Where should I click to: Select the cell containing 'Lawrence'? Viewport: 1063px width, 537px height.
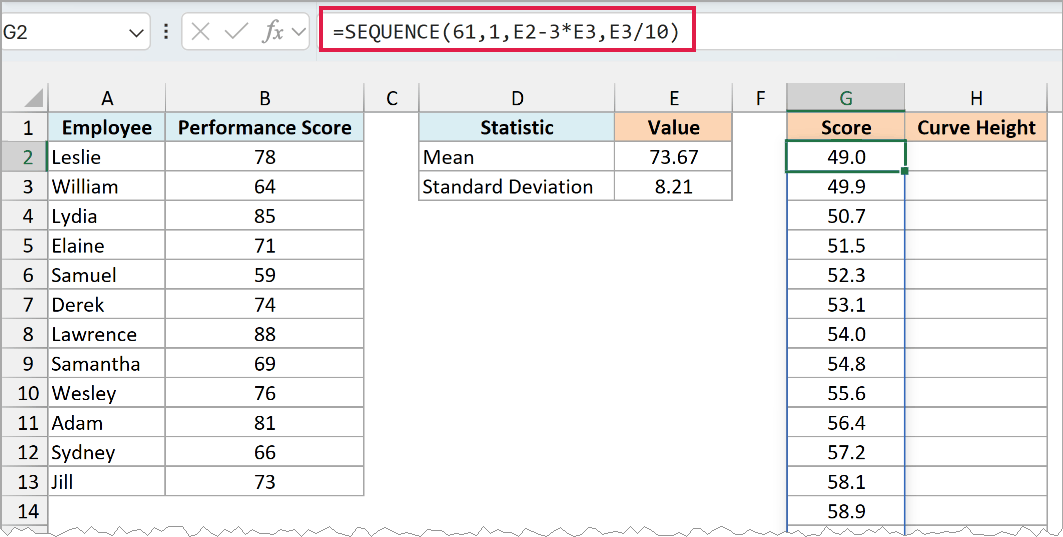(x=106, y=334)
